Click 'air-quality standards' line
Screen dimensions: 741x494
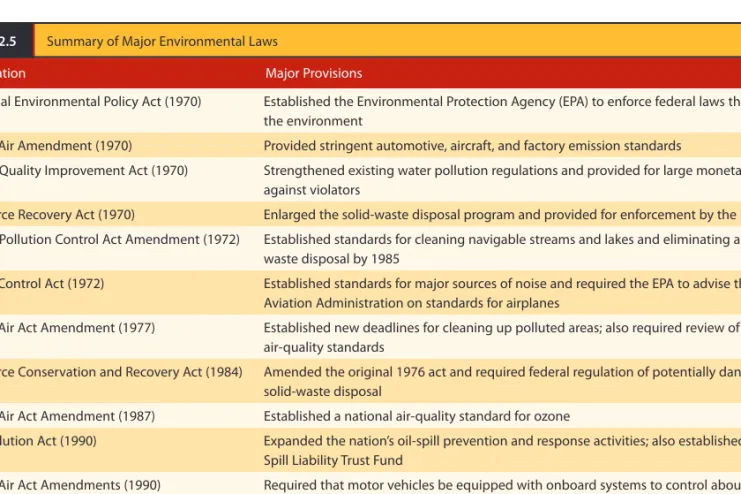click(324, 347)
